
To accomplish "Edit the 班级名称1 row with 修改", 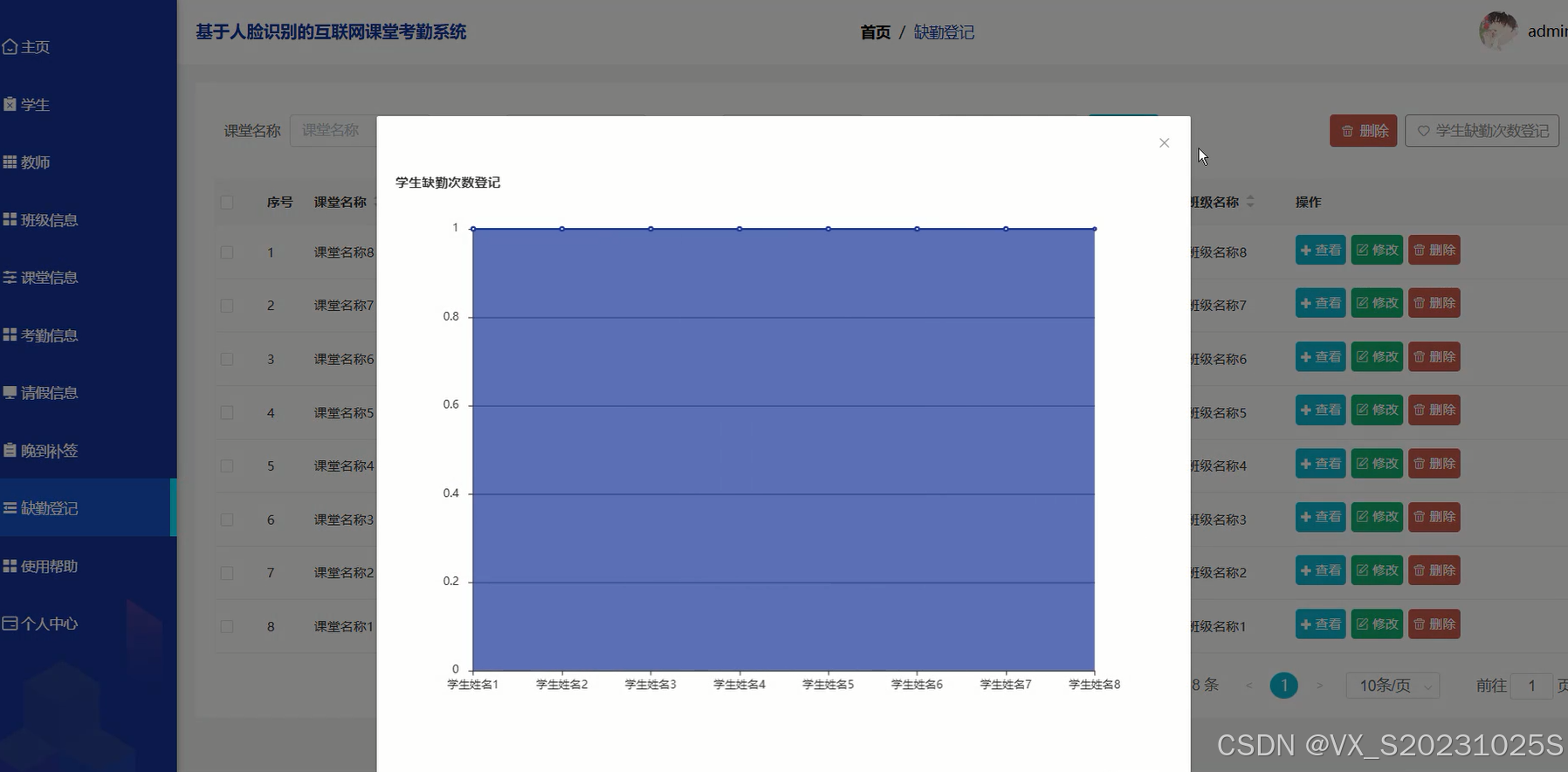I will pos(1377,624).
